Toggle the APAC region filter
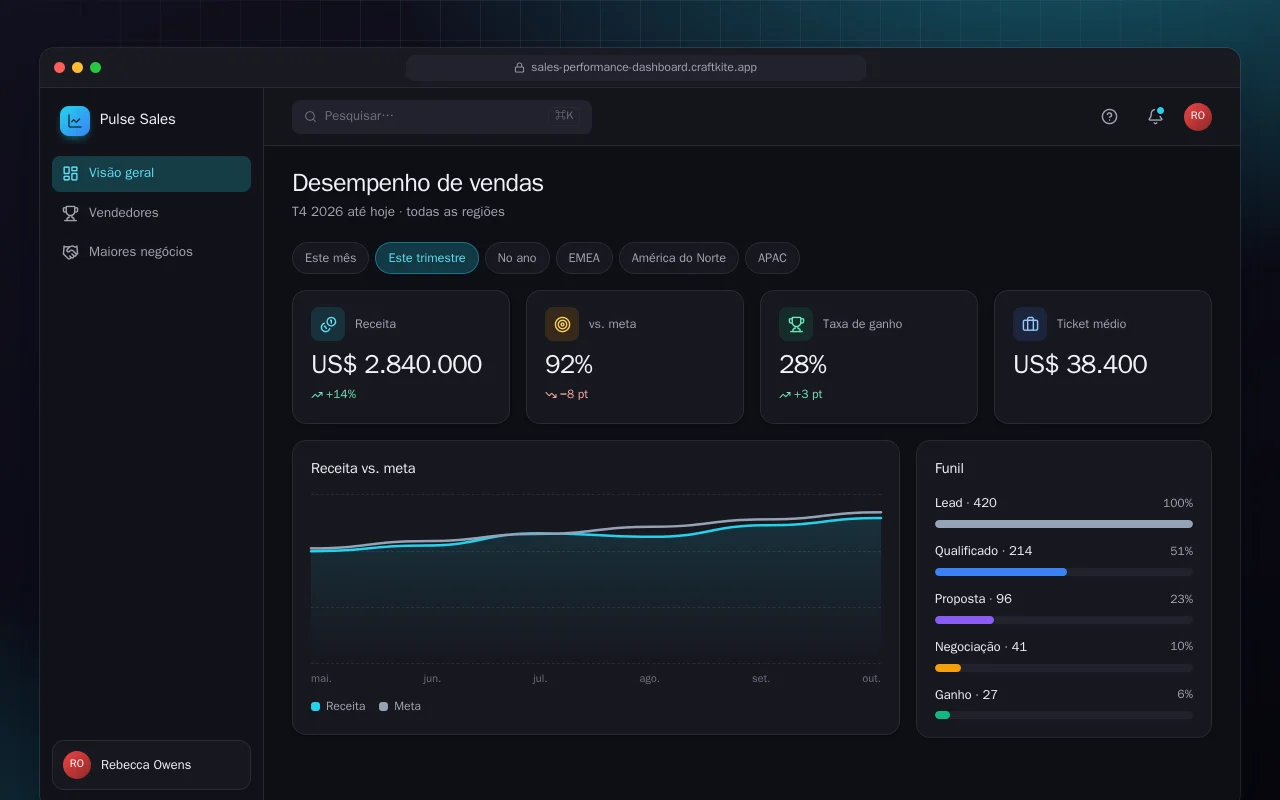This screenshot has height=800, width=1280. tap(772, 258)
